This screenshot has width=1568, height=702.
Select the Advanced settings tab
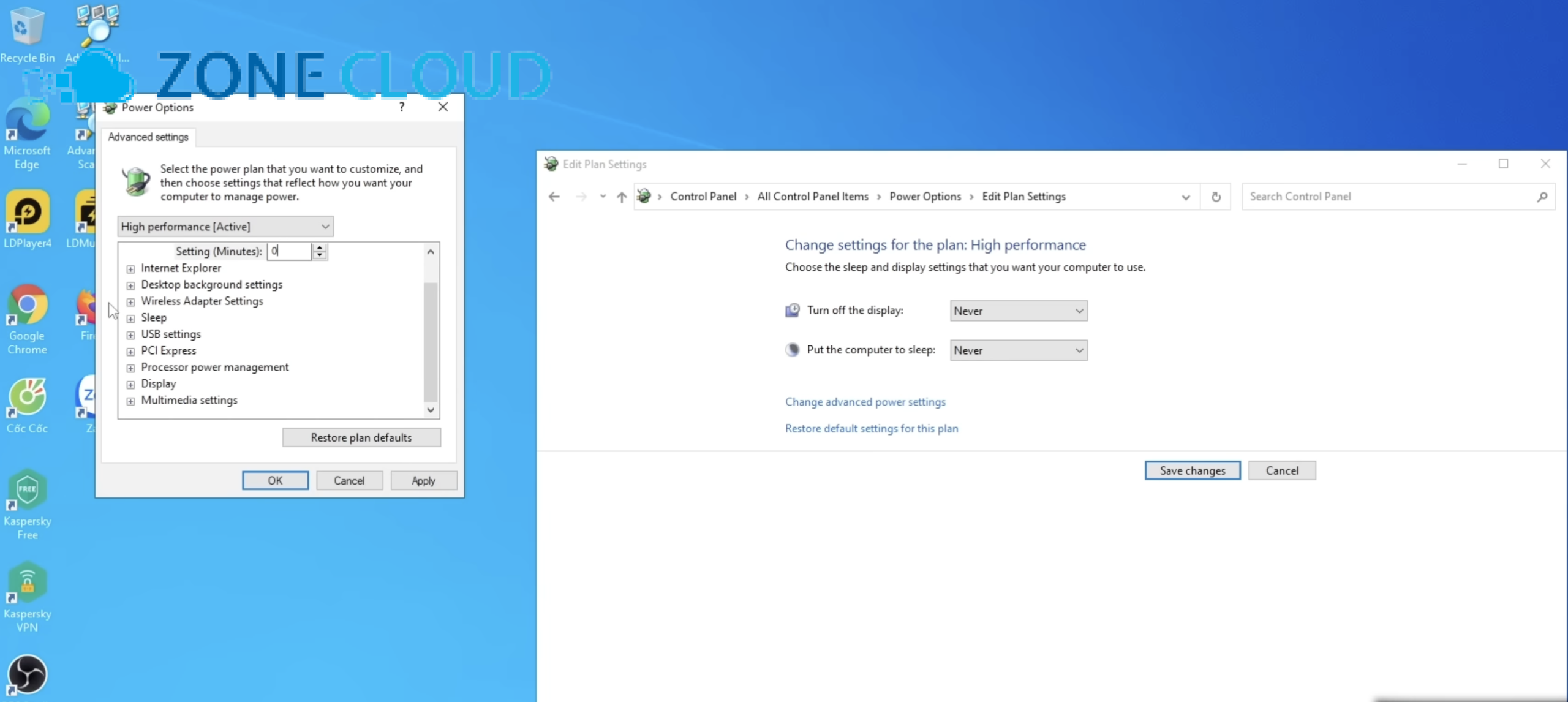coord(148,137)
